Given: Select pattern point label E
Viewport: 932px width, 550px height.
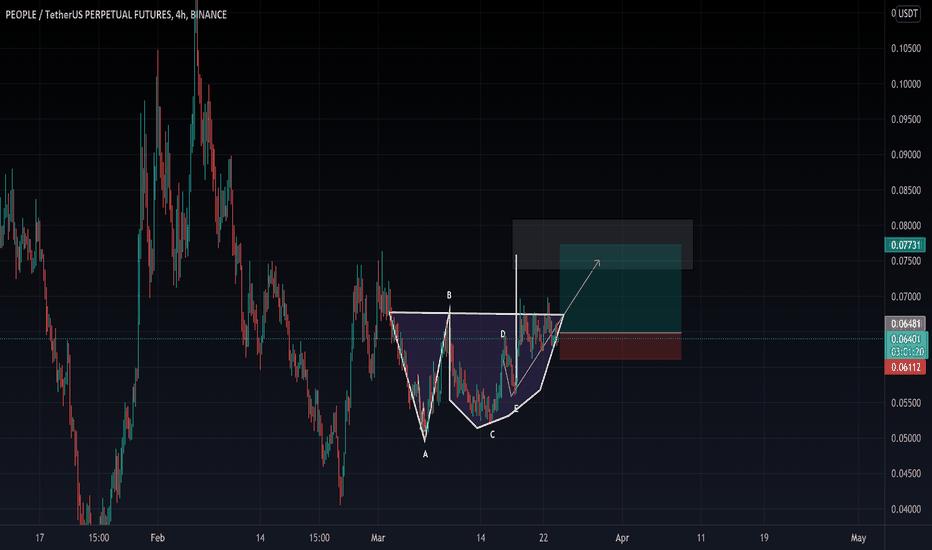Looking at the screenshot, I should click(516, 408).
